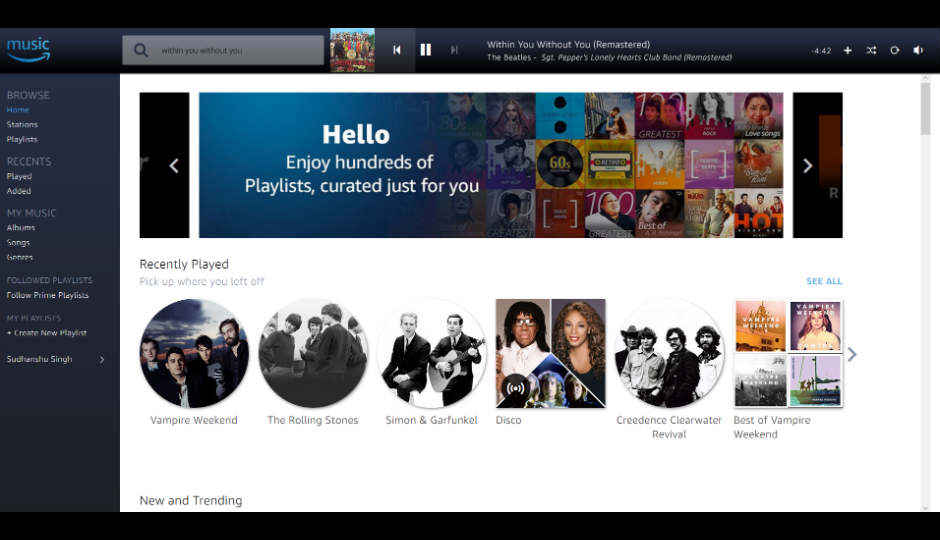Click the Amazon Music logo
The image size is (940, 540).
click(x=28, y=50)
